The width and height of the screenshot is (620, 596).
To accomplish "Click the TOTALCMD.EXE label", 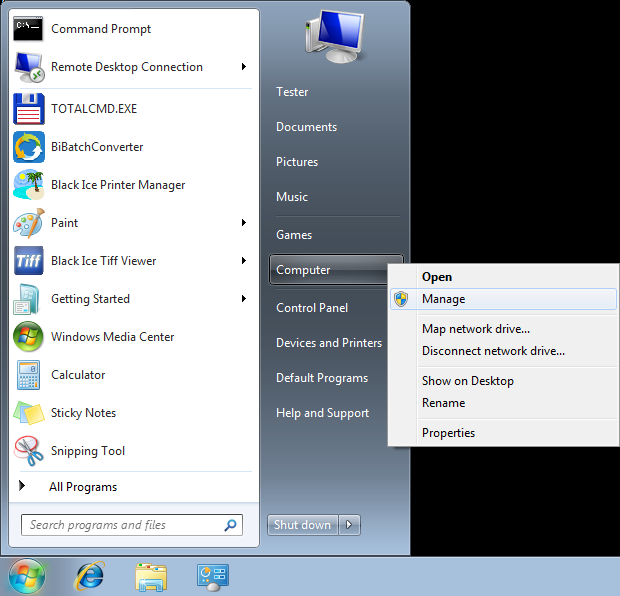I will [94, 109].
